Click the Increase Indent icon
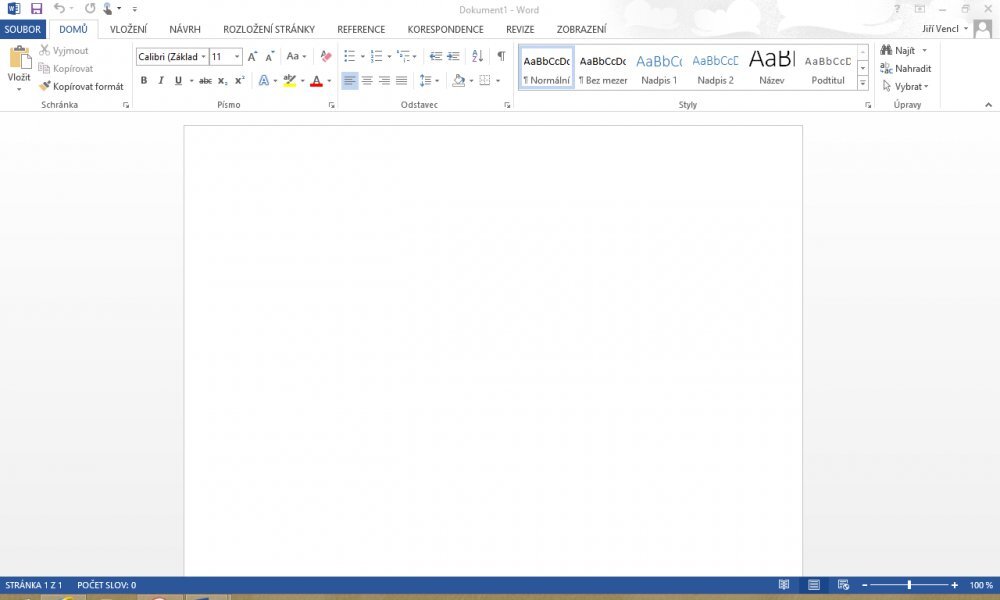Viewport: 1000px width, 600px height. pos(454,57)
